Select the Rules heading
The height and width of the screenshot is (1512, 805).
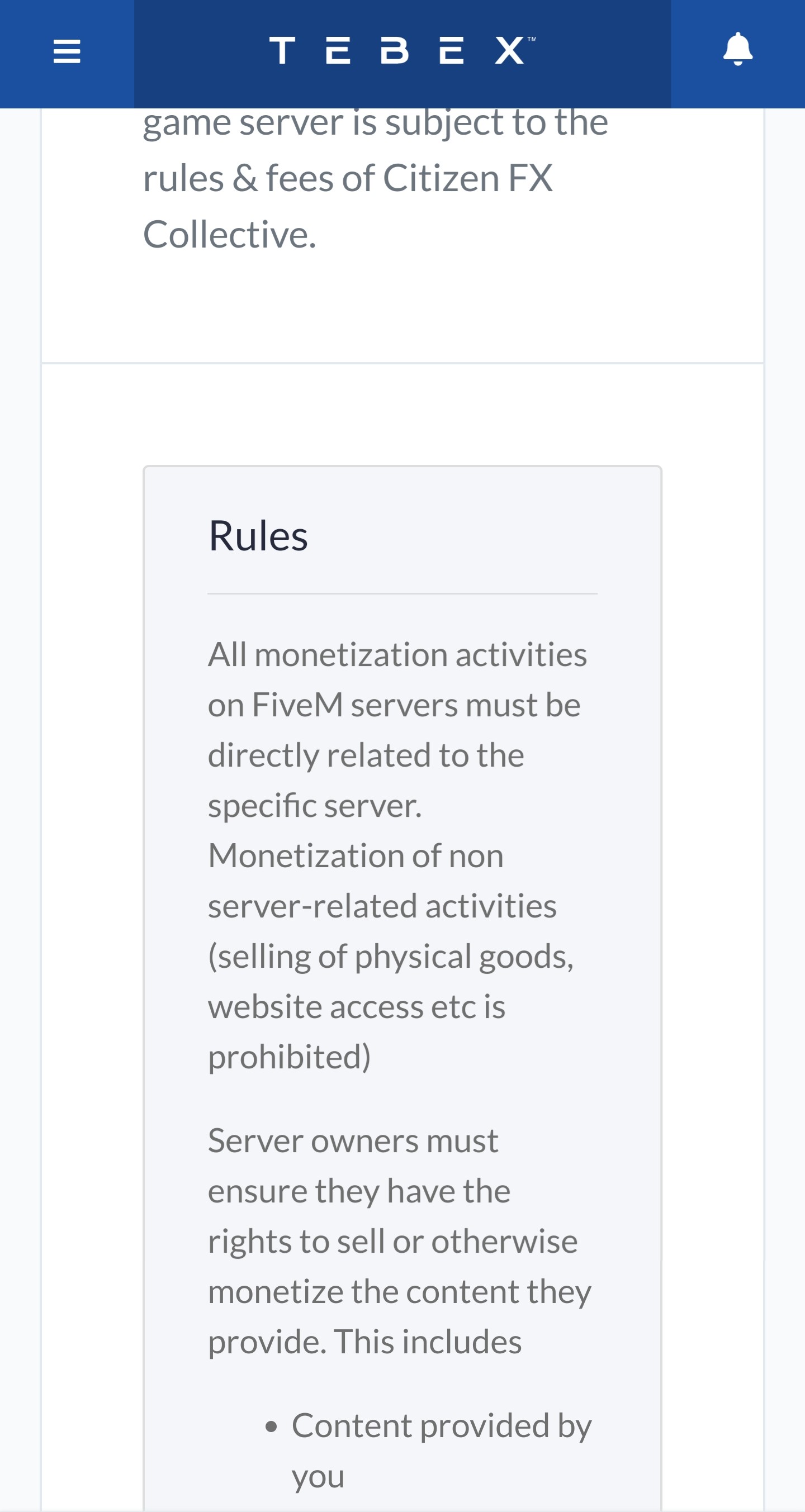(258, 536)
